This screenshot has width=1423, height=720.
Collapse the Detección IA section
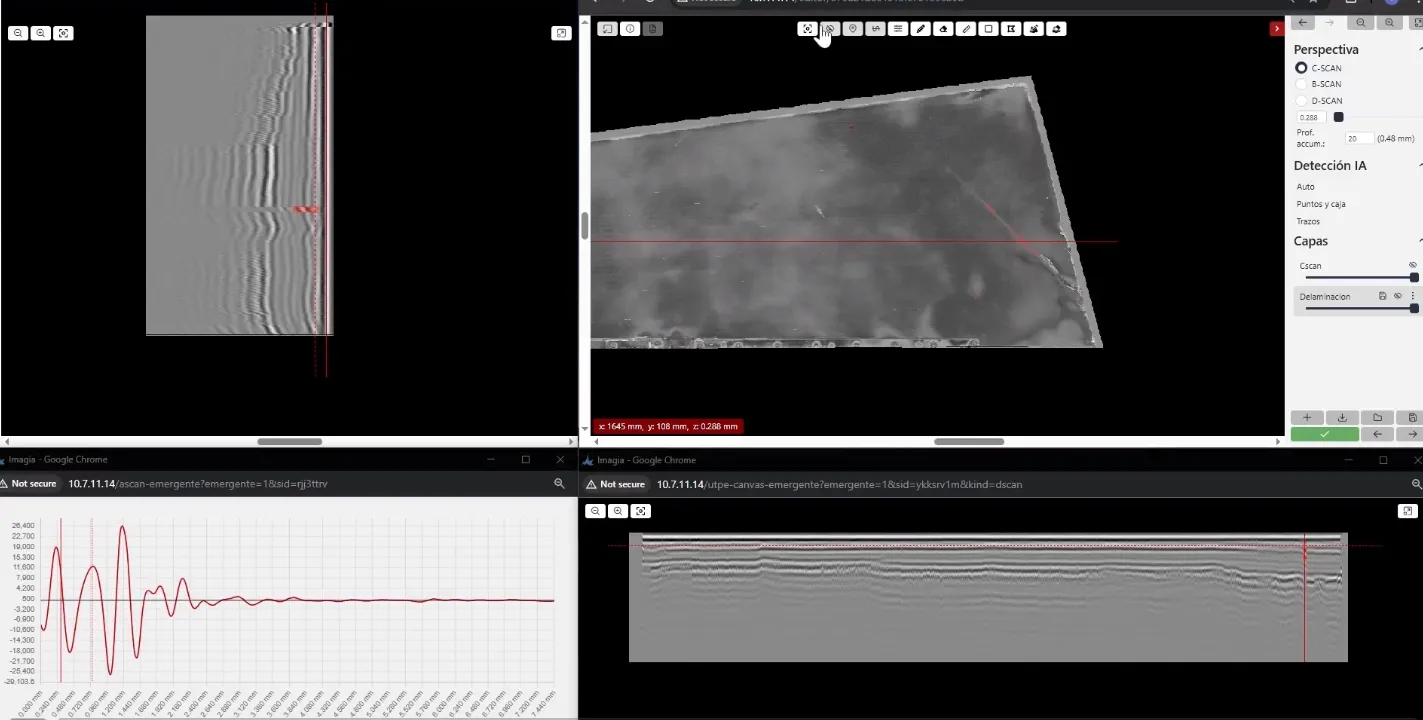click(x=1418, y=165)
